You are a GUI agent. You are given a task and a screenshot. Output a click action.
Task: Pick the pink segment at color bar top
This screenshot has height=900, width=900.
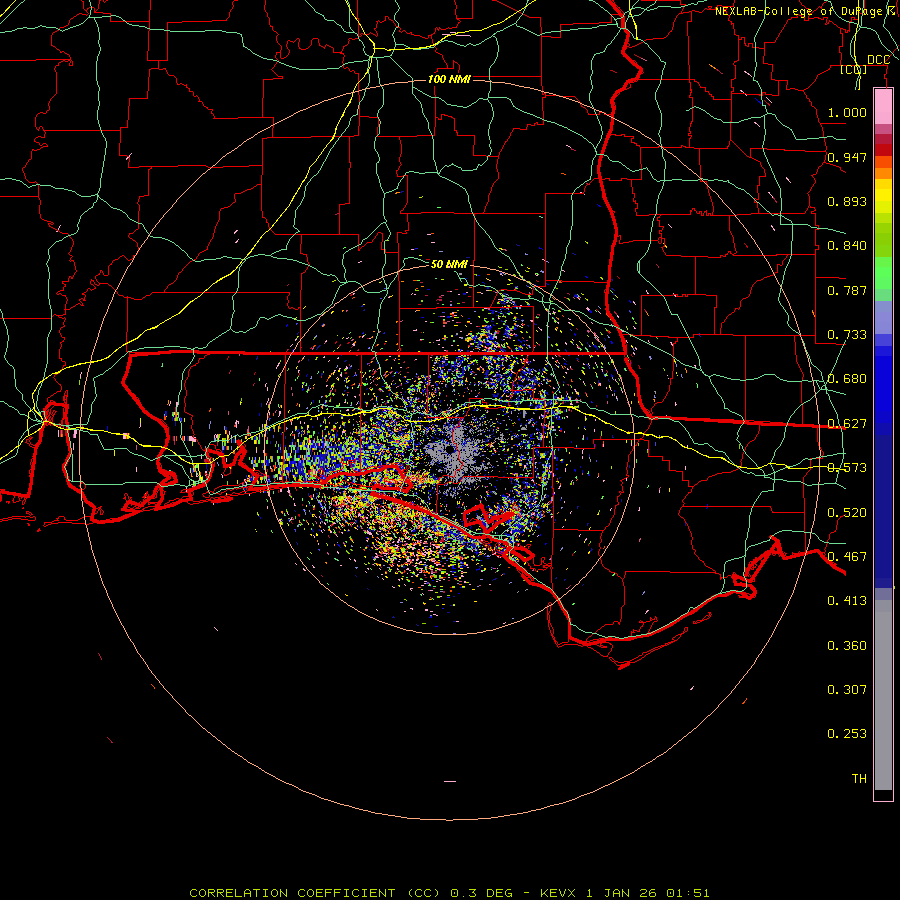(x=883, y=107)
